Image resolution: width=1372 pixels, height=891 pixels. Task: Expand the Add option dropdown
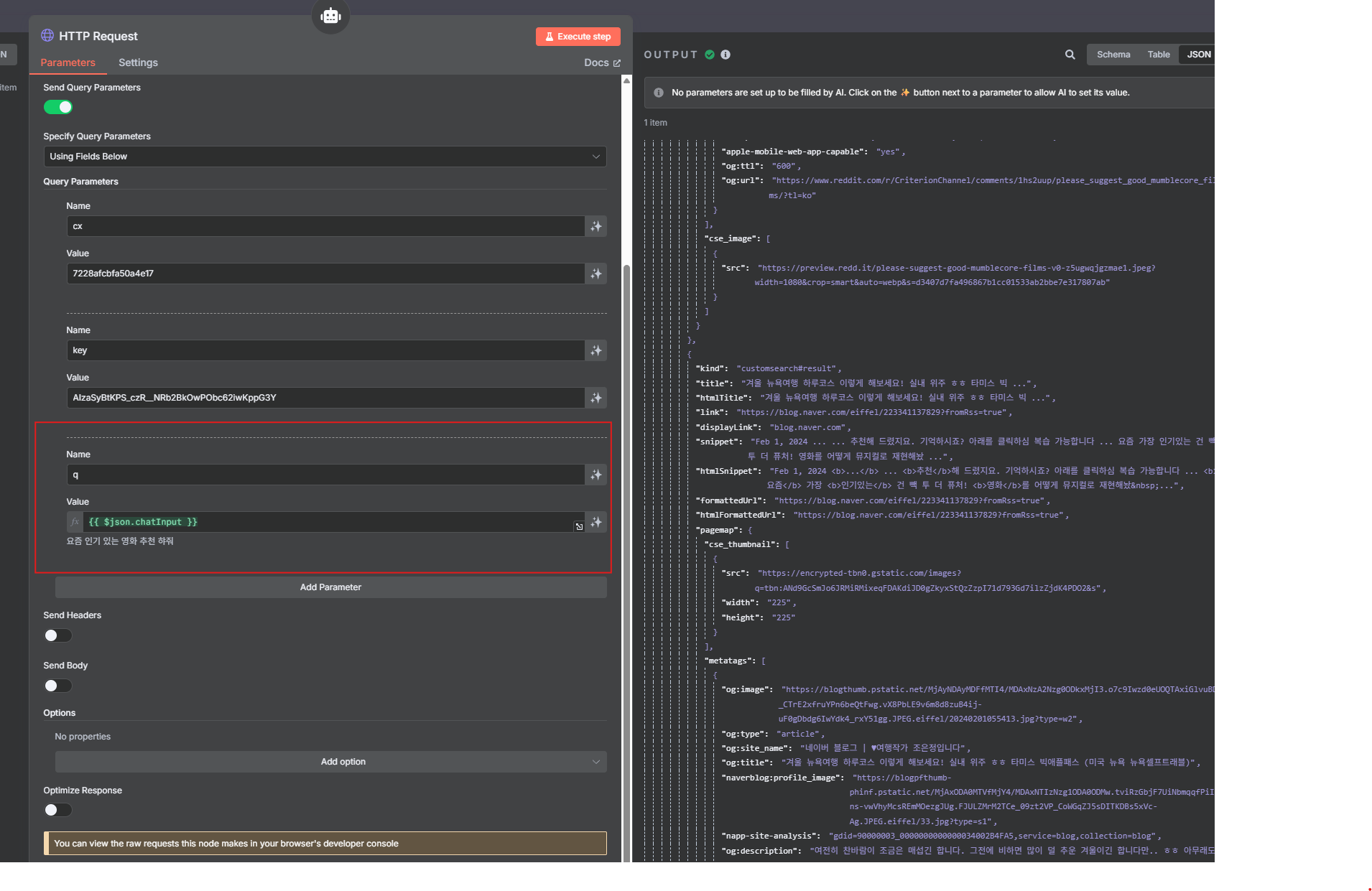tap(330, 762)
